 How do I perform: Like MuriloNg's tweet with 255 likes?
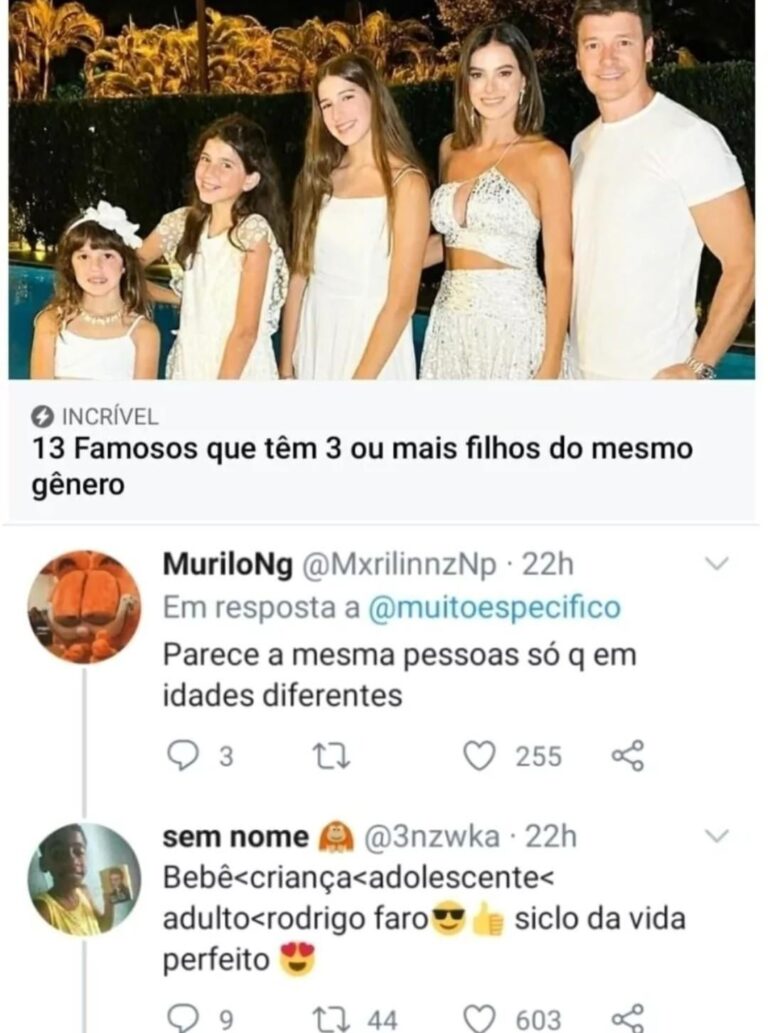tap(481, 756)
